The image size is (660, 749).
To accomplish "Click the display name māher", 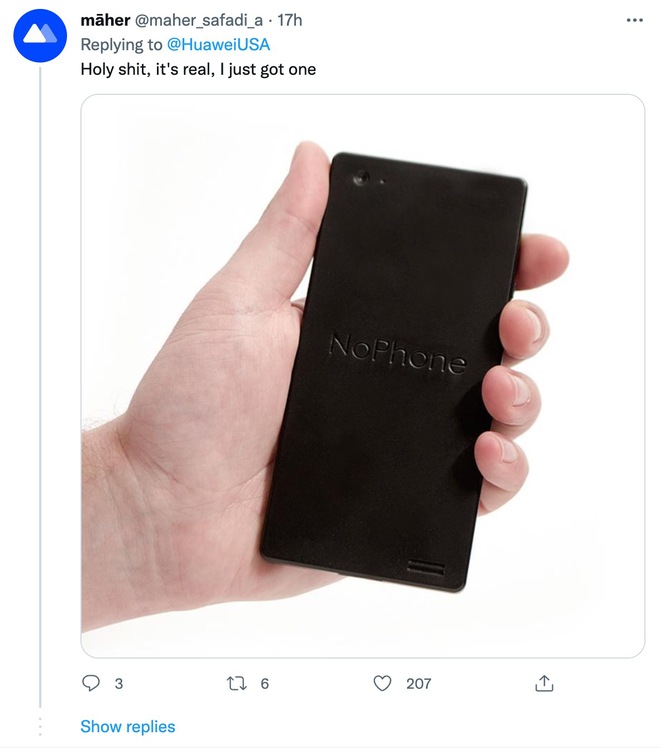I will (x=105, y=20).
